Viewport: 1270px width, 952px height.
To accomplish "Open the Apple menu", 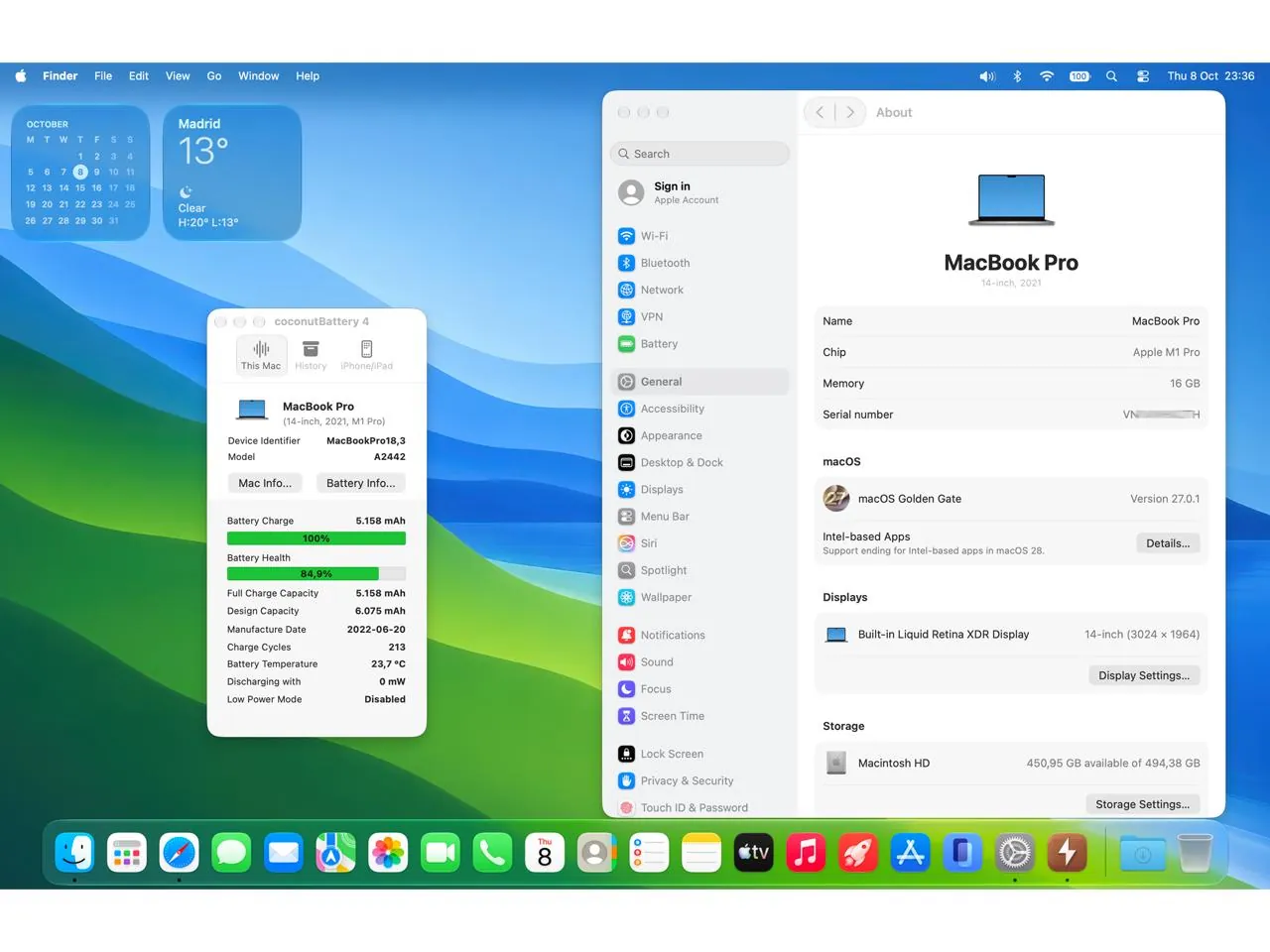I will [x=21, y=76].
